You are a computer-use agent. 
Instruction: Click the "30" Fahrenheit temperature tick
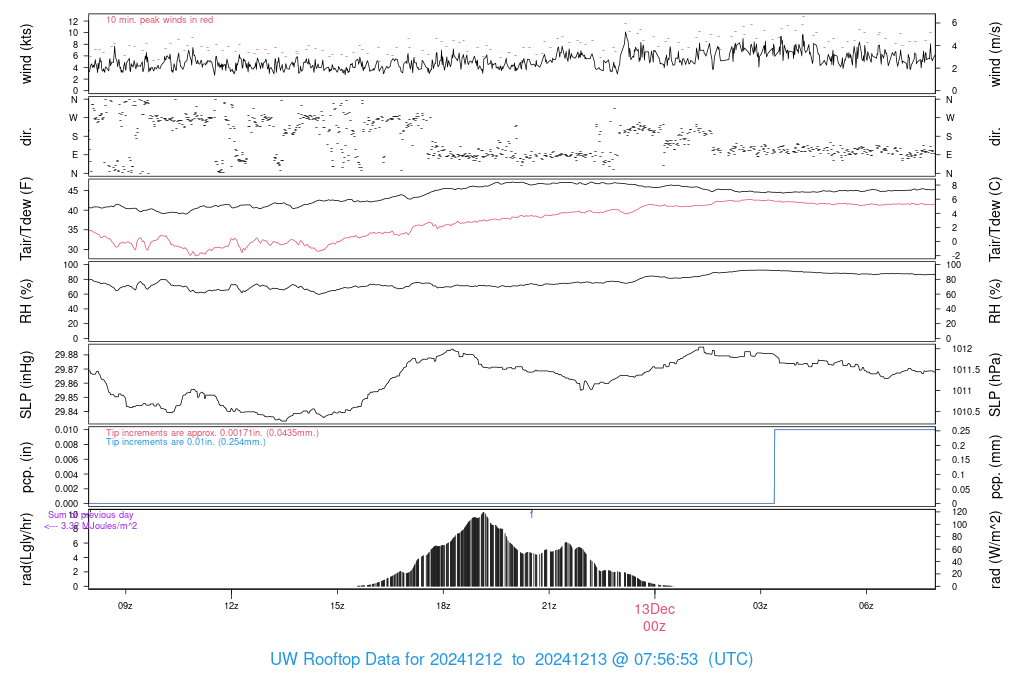(73, 249)
